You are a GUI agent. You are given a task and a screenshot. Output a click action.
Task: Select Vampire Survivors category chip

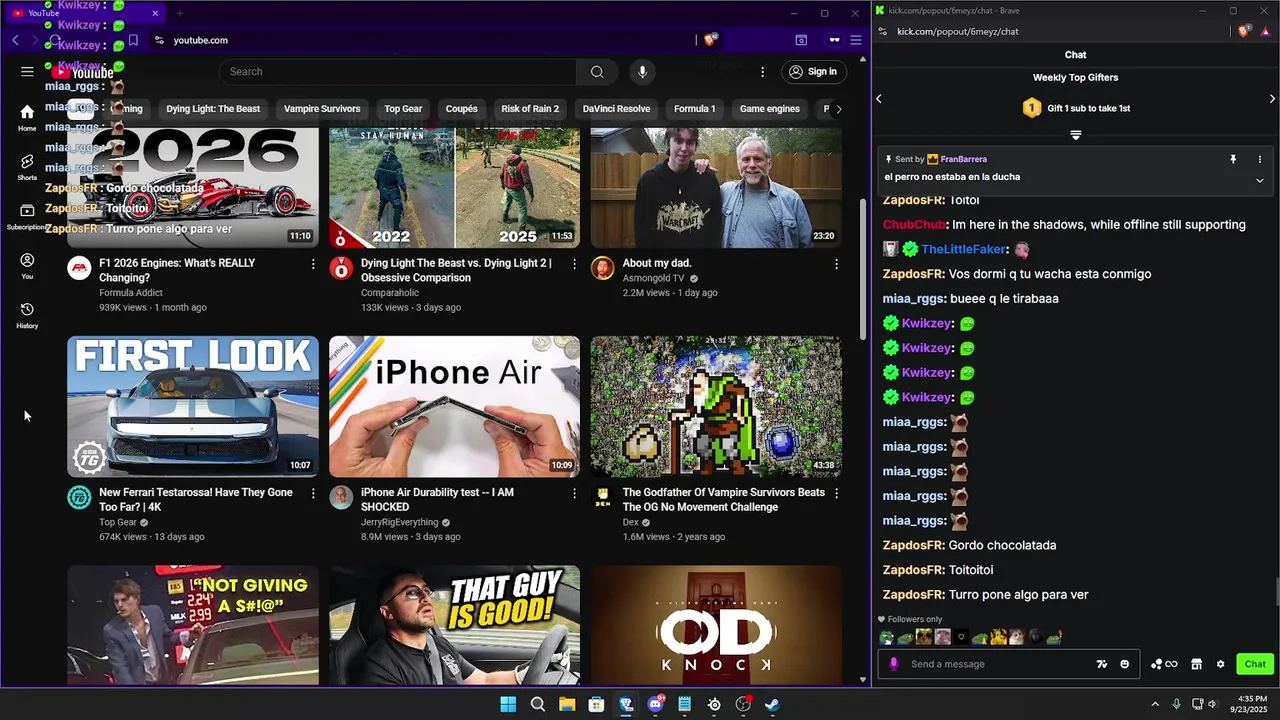[x=322, y=109]
